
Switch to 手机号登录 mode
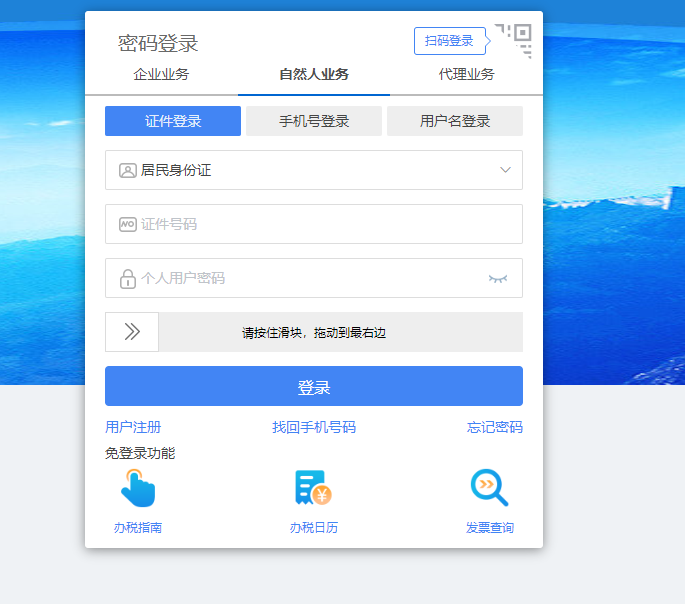click(314, 121)
